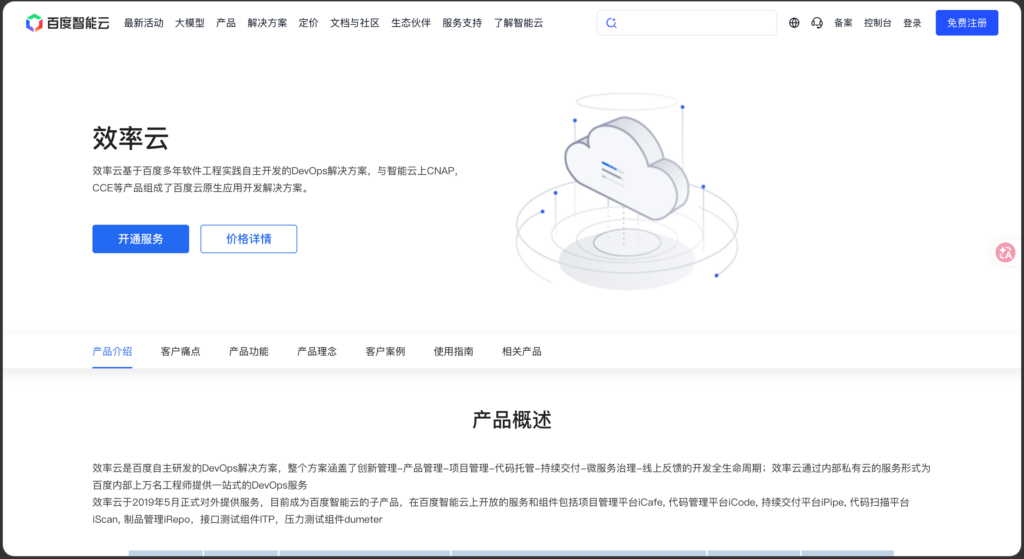
Task: Click the cloud illustration in the banner
Action: (627, 191)
